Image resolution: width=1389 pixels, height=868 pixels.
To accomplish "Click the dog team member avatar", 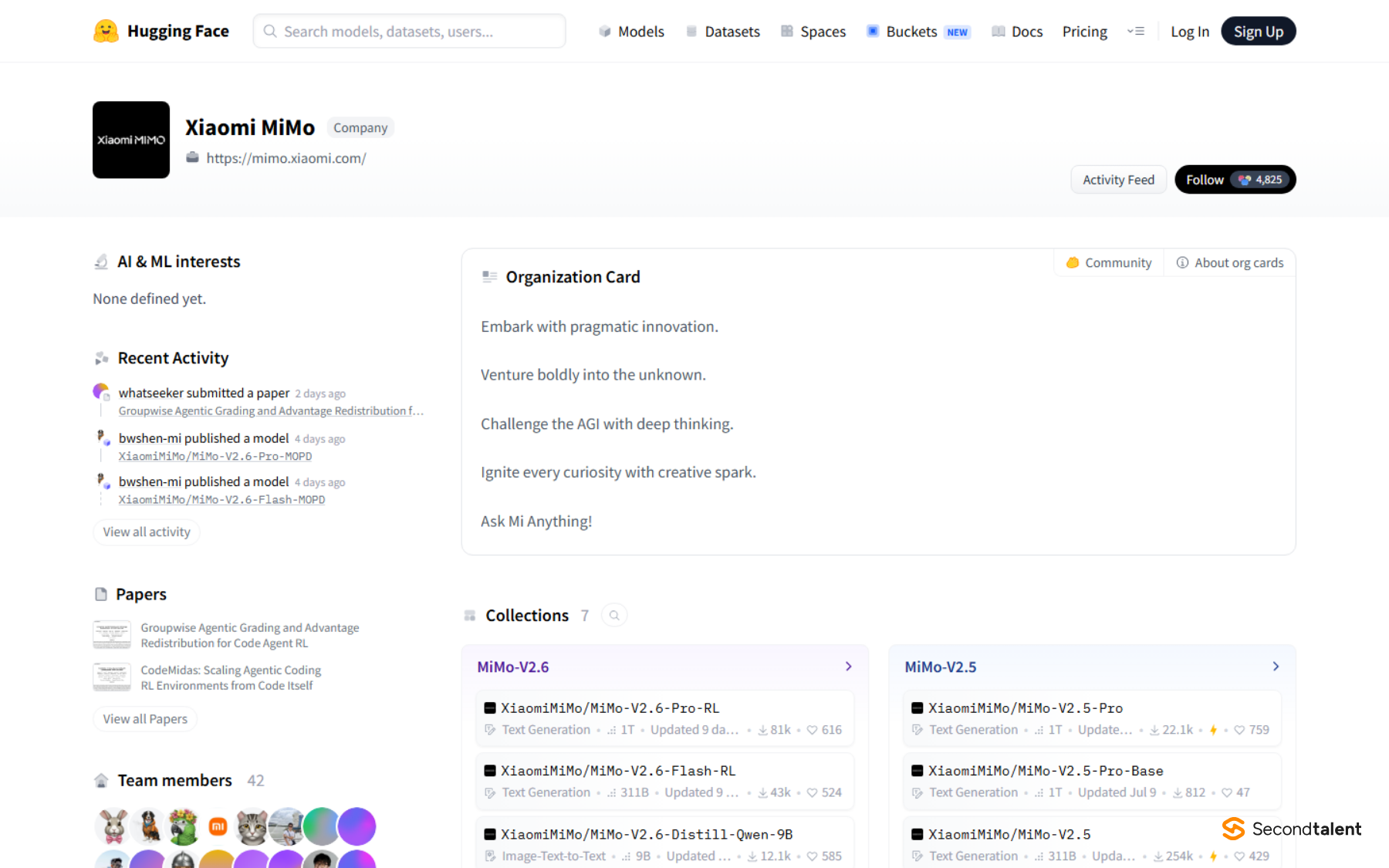I will tap(148, 826).
